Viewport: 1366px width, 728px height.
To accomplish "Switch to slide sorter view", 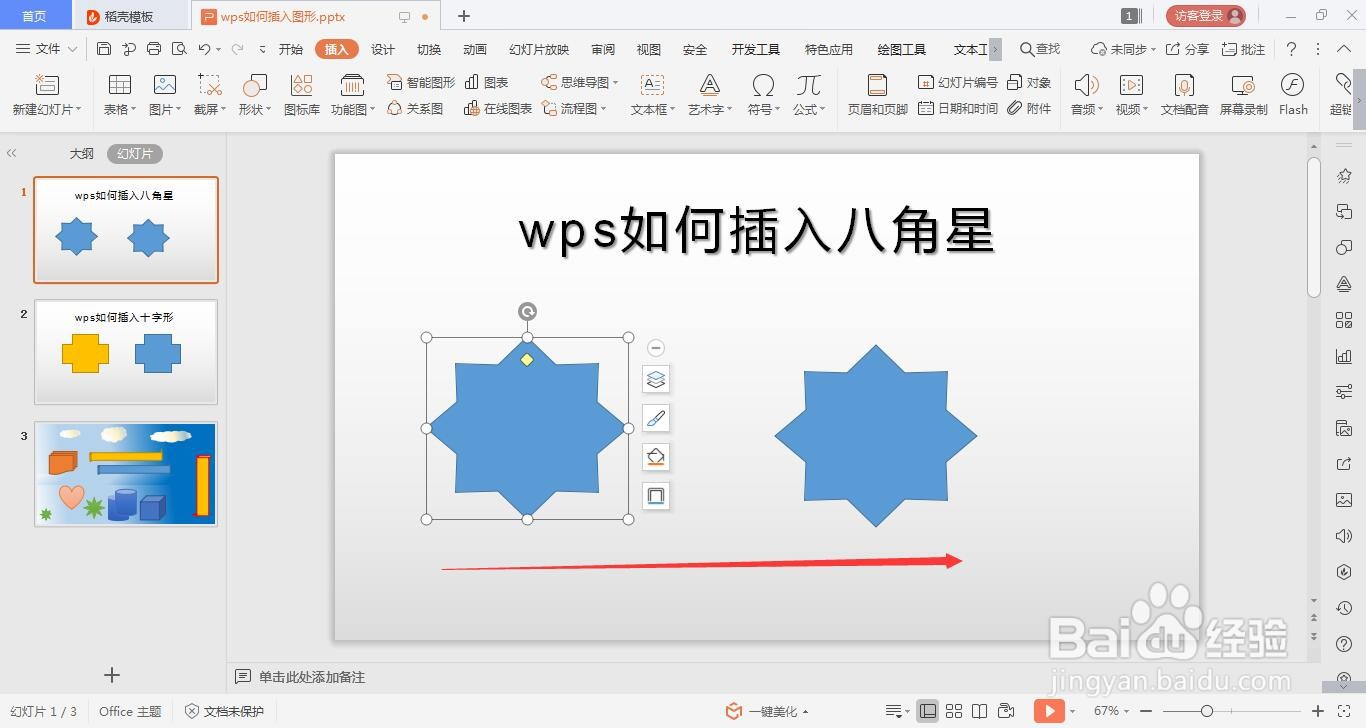I will (954, 711).
